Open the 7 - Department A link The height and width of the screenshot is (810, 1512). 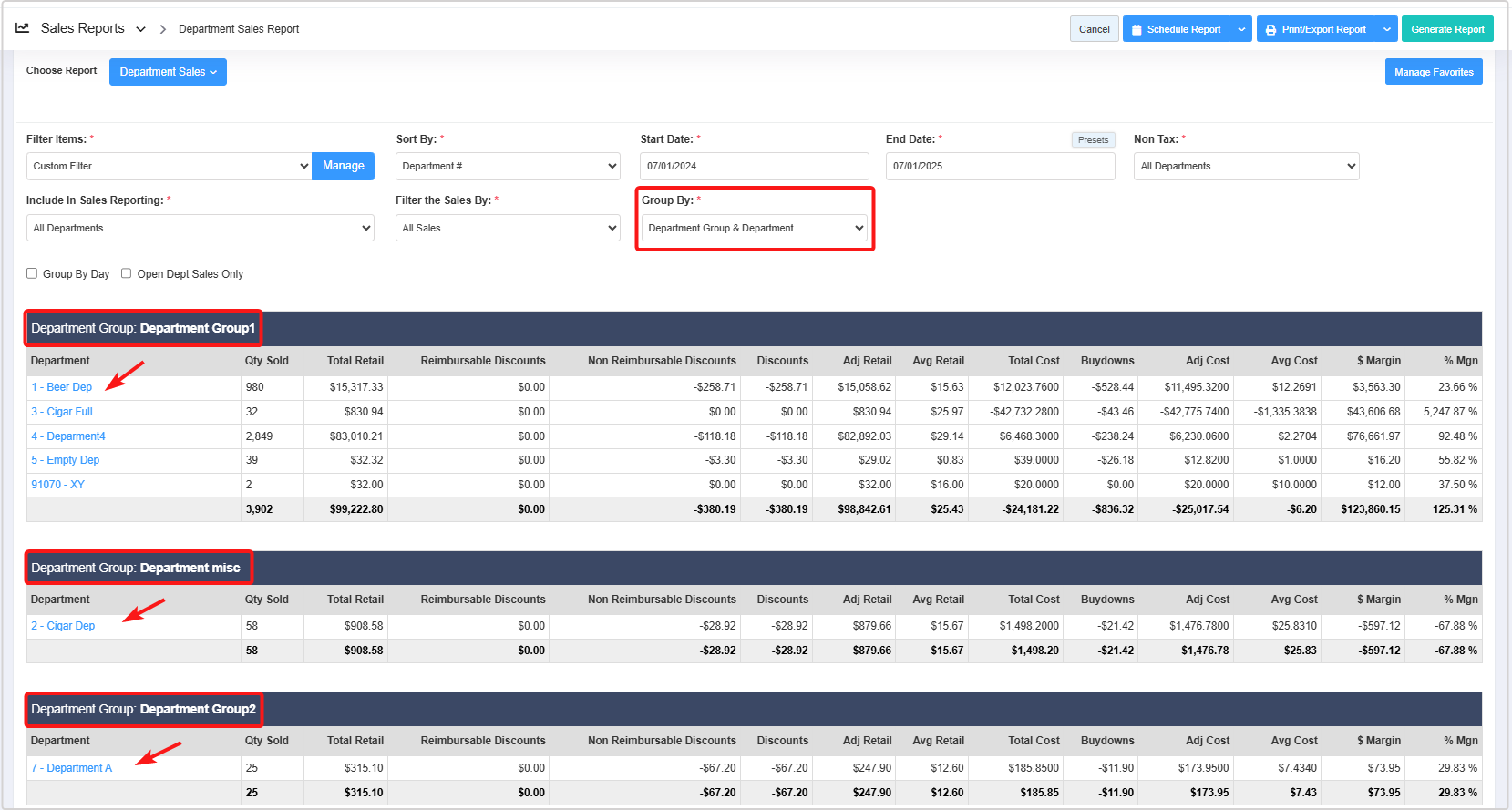(x=72, y=768)
